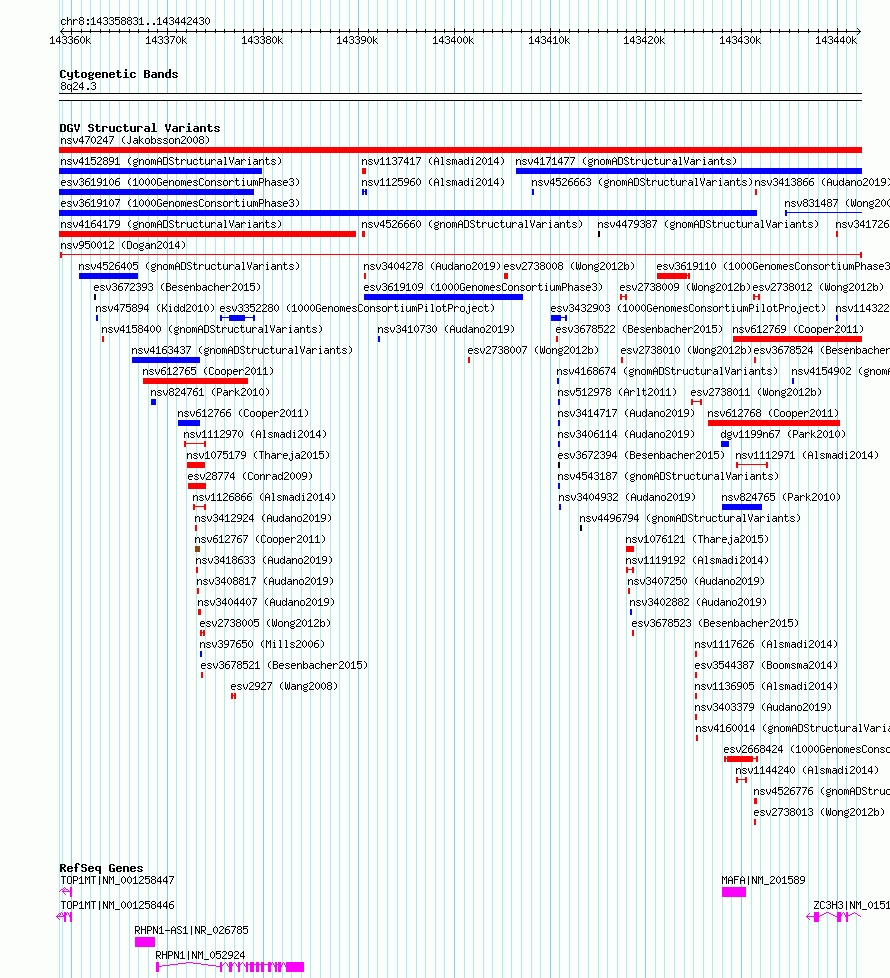Screen dimensions: 890x978
Task: Click nsv397650 (Mills2006) label
Action: (x=262, y=644)
